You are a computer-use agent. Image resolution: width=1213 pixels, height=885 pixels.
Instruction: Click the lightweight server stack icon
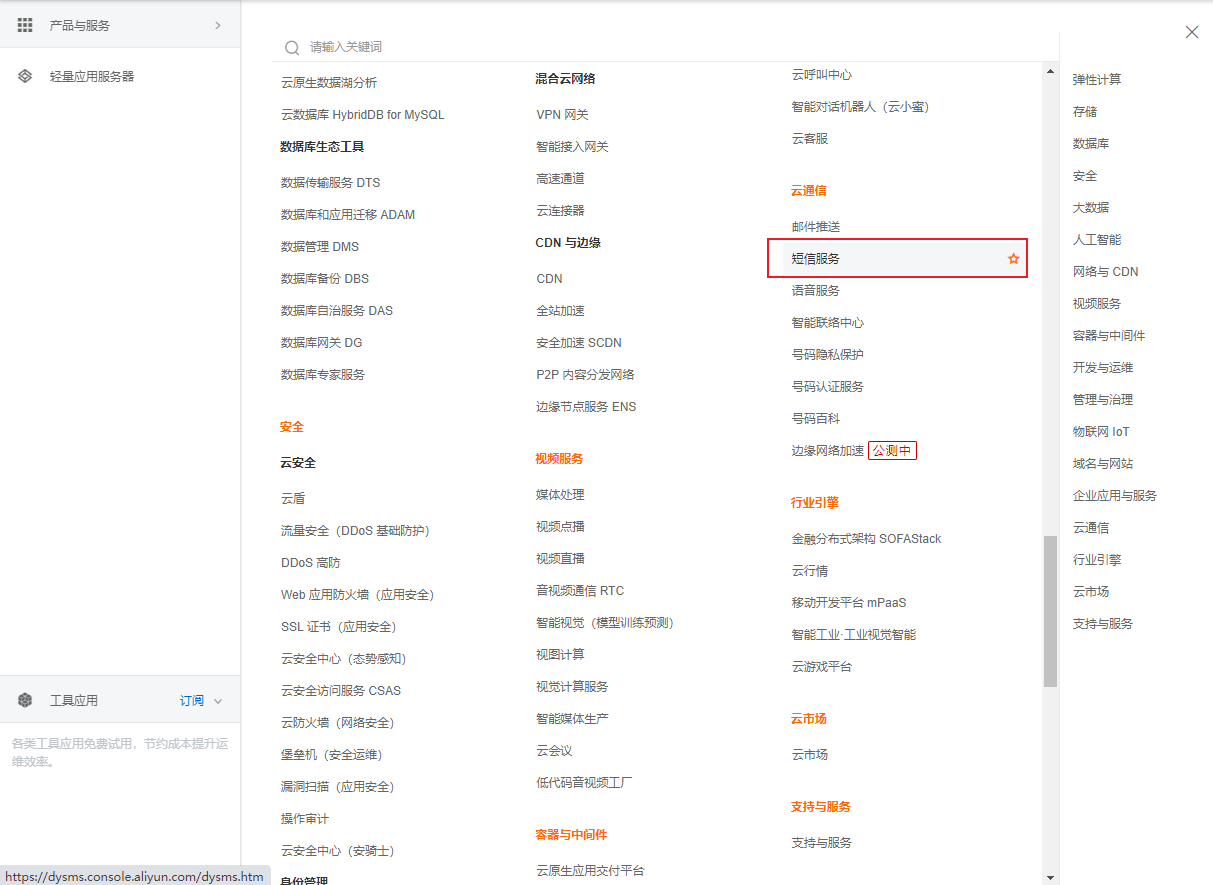click(25, 76)
